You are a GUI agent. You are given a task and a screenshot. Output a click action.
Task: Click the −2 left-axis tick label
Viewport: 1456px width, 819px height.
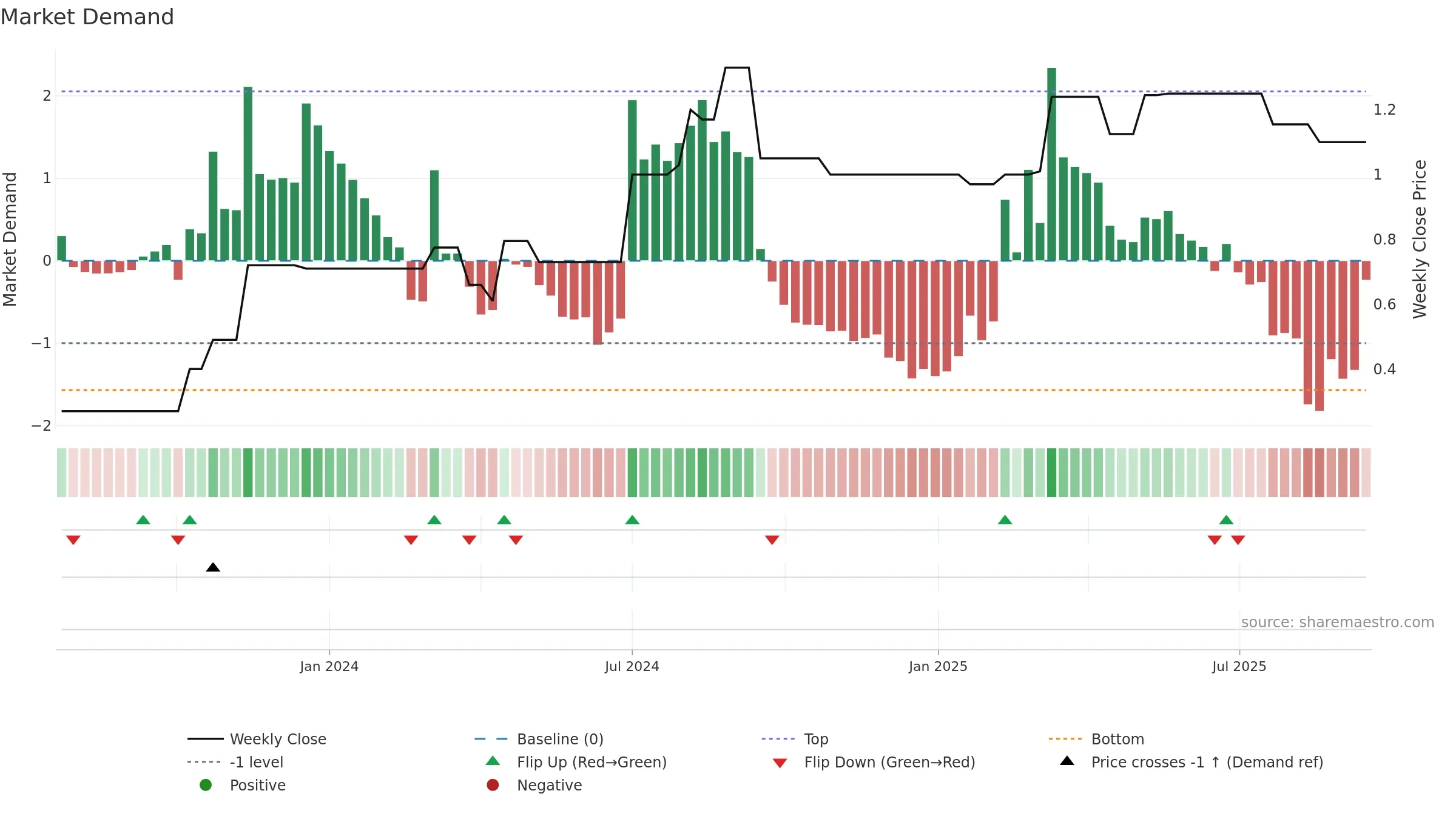[42, 426]
